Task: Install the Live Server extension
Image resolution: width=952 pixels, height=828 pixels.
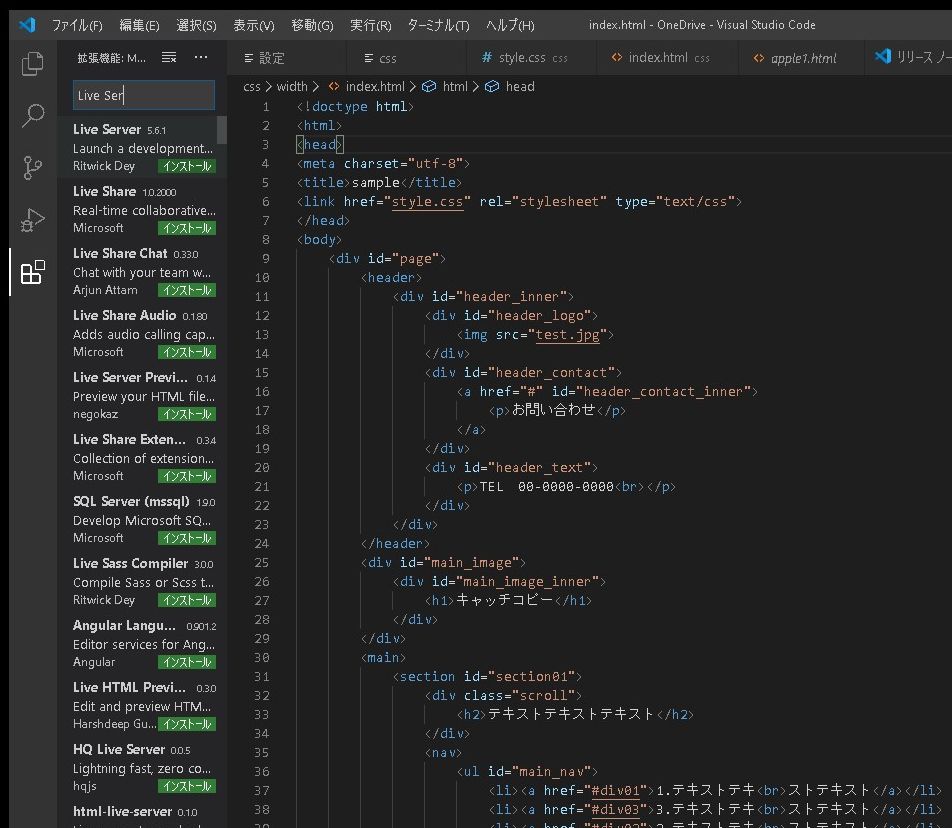Action: 187,166
